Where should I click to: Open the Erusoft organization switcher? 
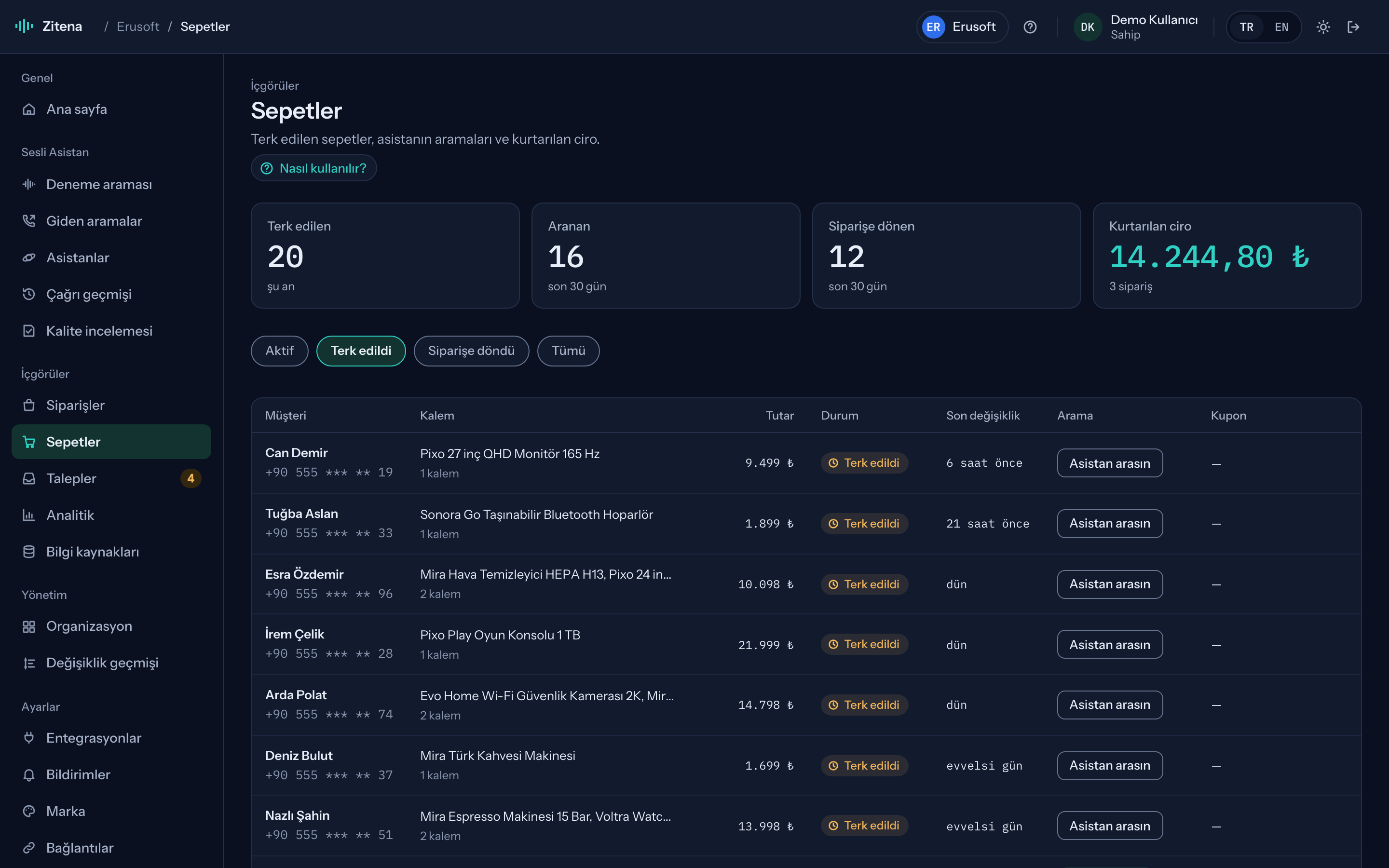(962, 27)
